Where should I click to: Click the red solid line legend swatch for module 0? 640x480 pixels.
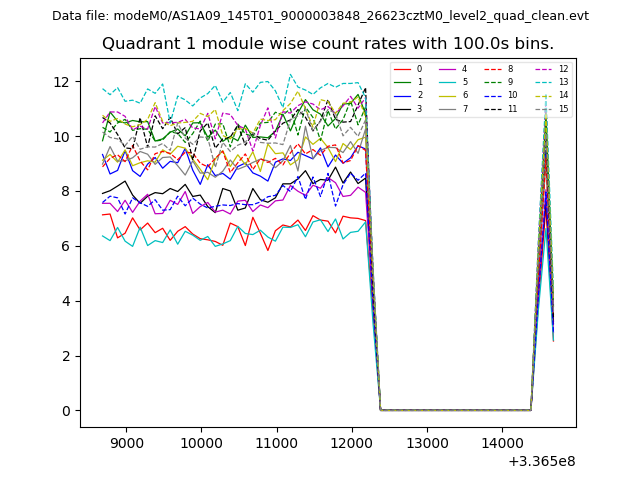pos(403,69)
